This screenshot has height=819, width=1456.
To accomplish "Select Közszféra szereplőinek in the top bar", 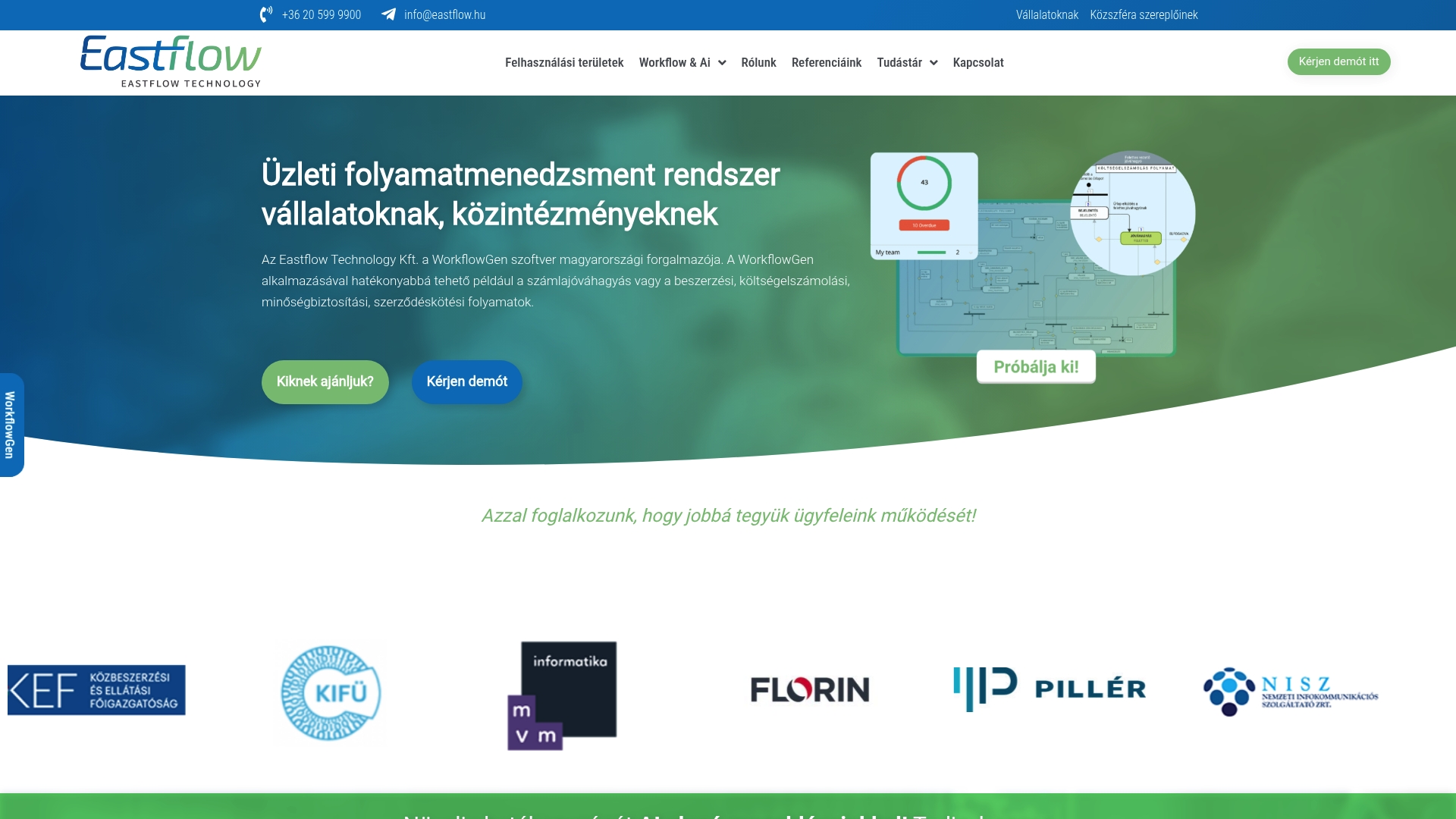I will tap(1144, 14).
